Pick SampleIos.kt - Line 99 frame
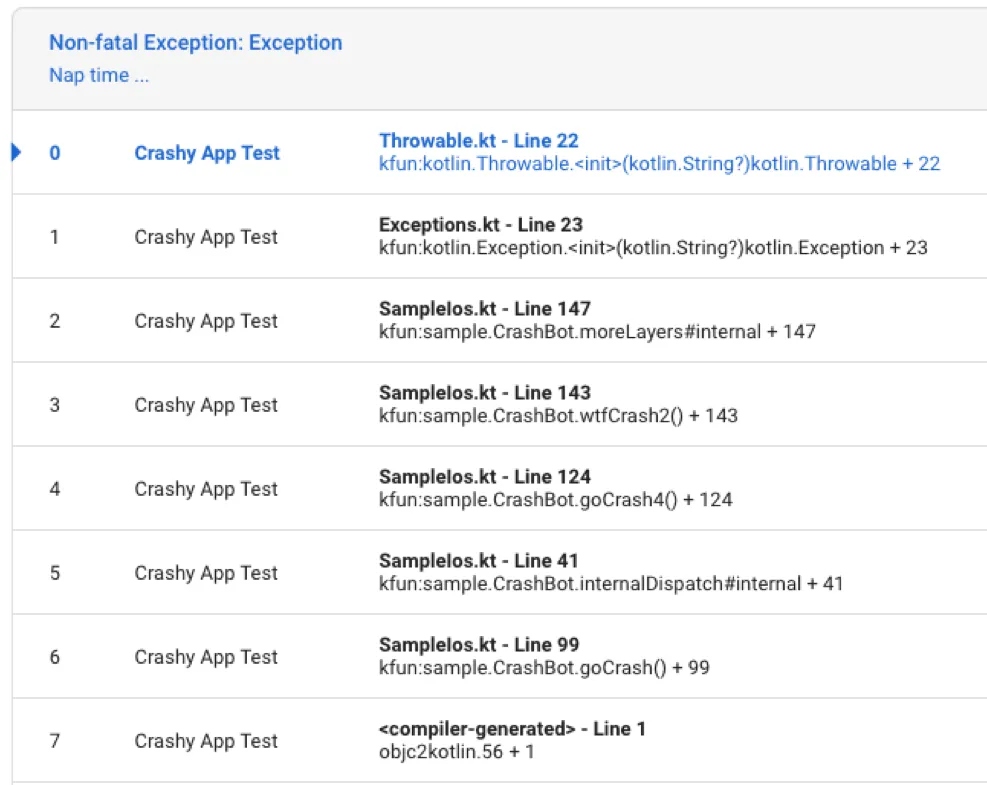 click(x=500, y=657)
